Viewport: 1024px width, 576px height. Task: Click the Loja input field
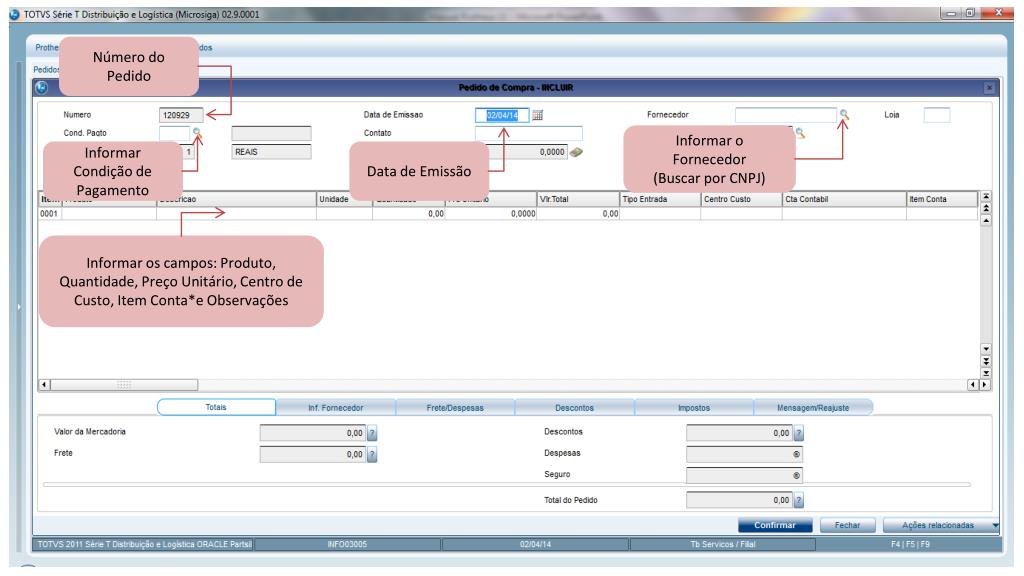[x=936, y=115]
